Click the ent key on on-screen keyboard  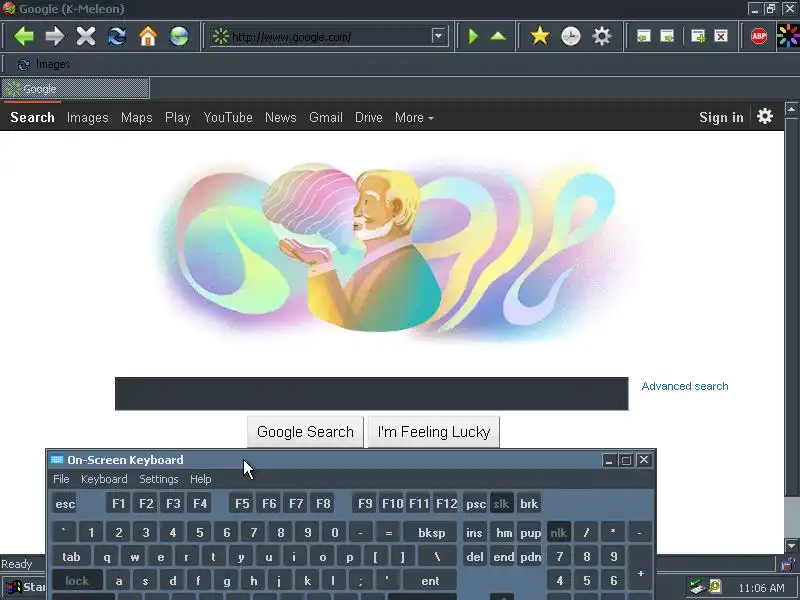430,581
